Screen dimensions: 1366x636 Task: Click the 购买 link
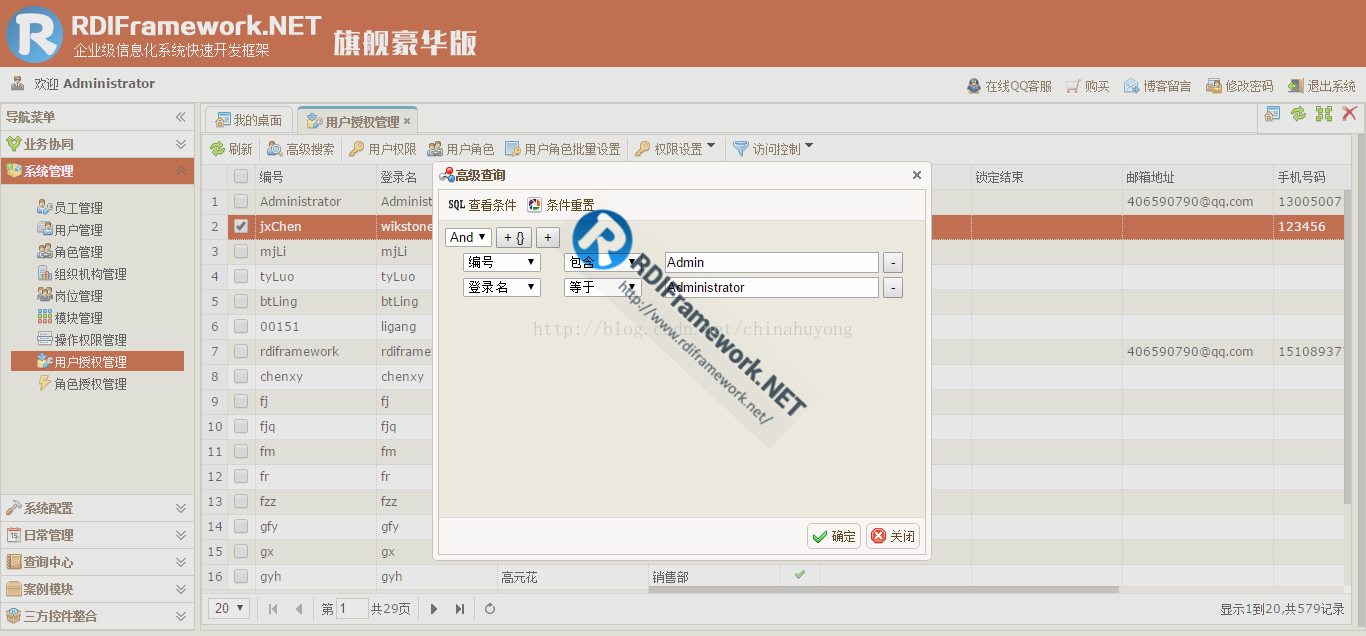click(x=1088, y=86)
